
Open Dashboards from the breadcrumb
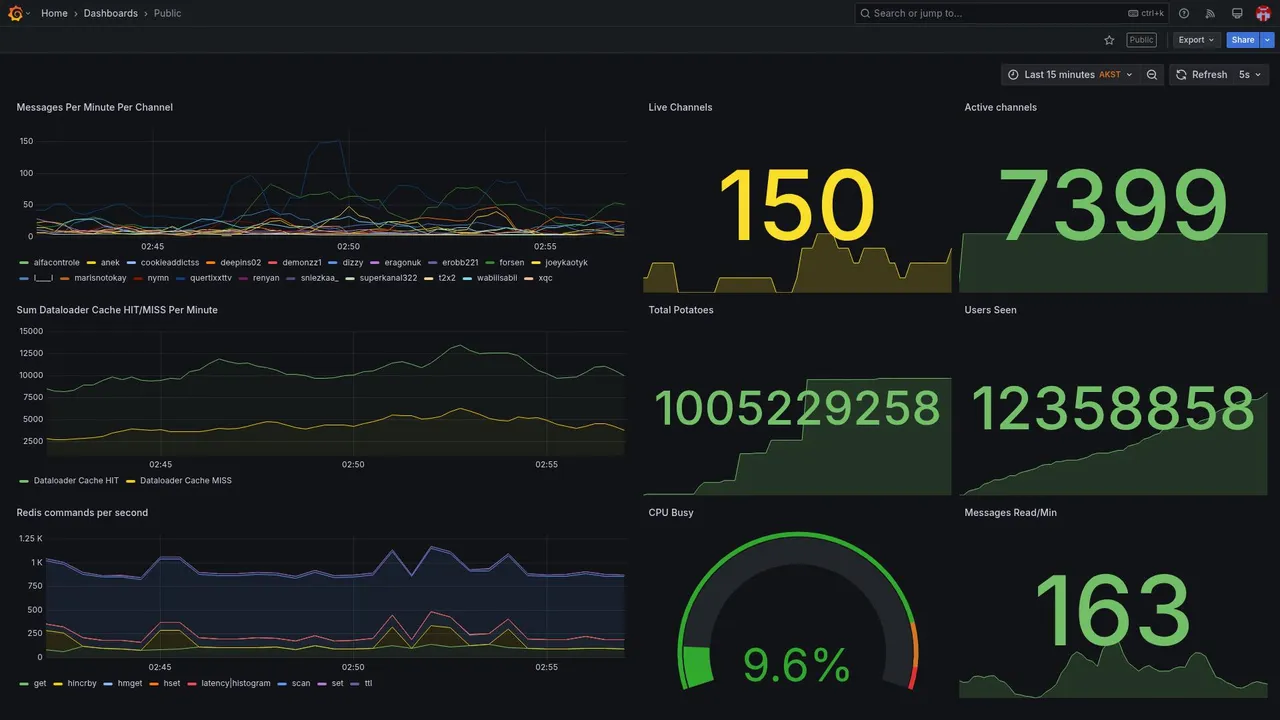point(111,13)
